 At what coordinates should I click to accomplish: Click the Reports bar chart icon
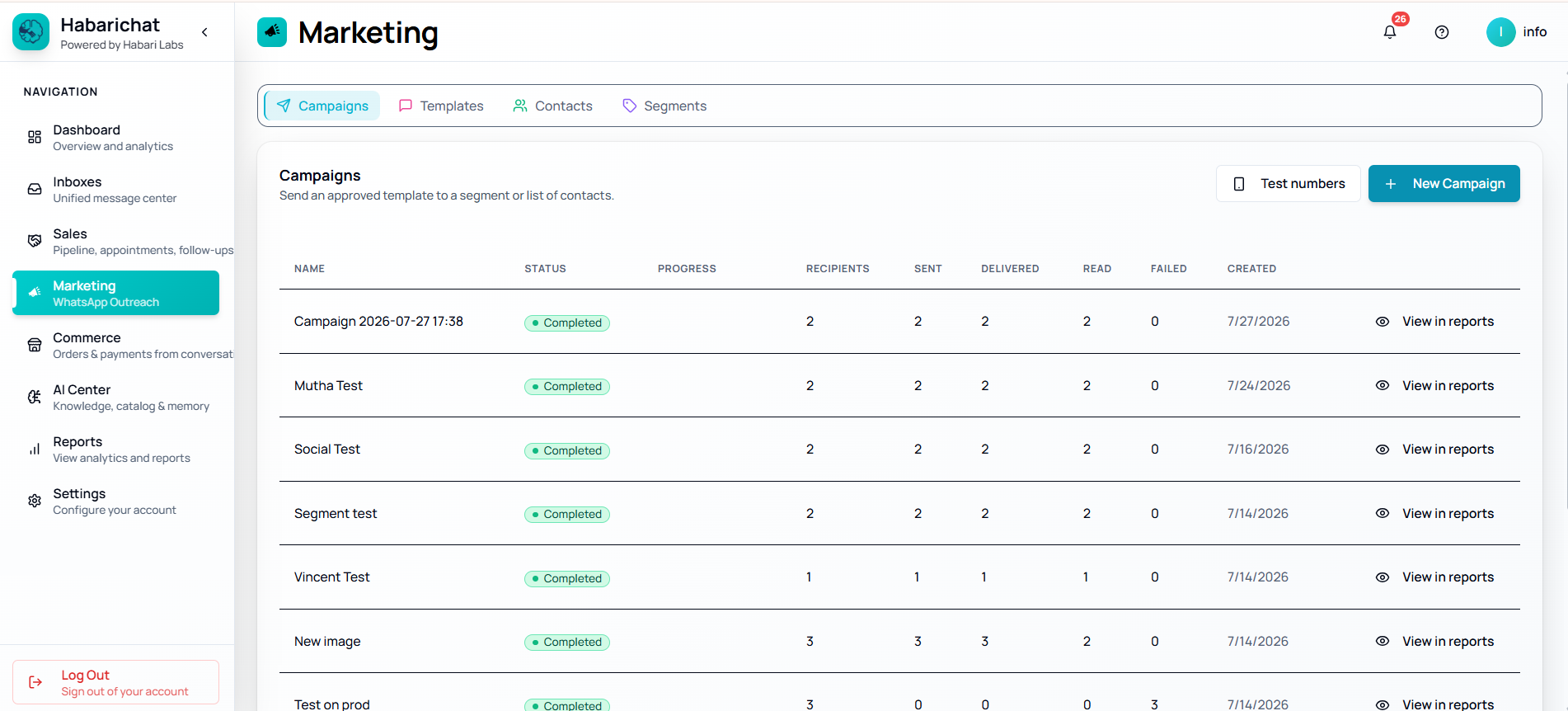[x=35, y=449]
